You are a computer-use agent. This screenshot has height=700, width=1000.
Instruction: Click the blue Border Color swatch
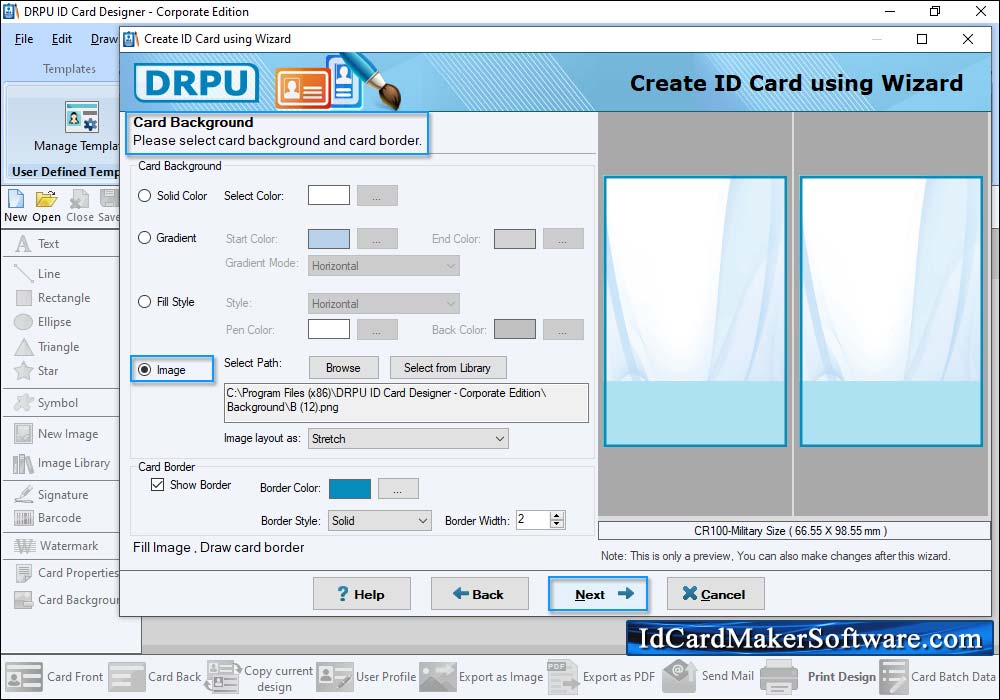click(x=349, y=489)
